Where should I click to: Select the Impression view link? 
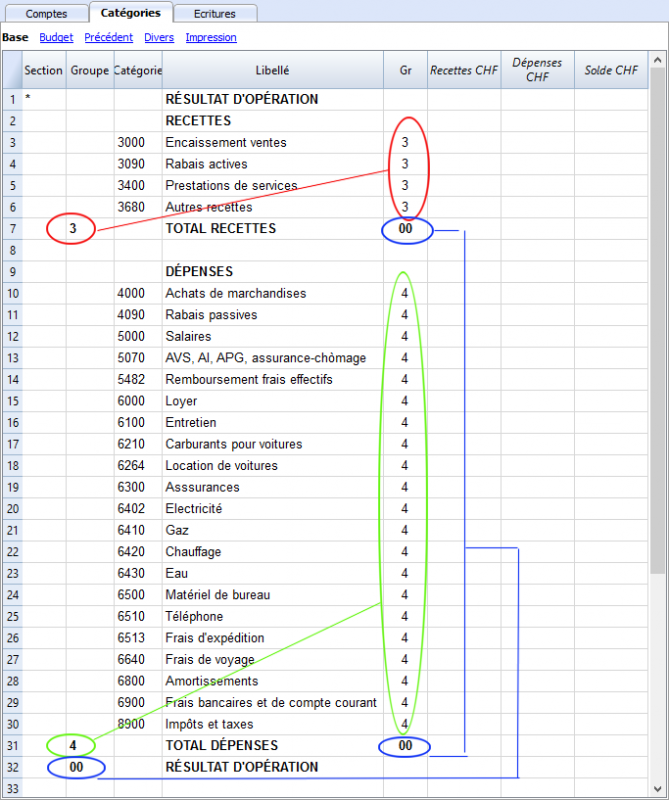tap(211, 38)
